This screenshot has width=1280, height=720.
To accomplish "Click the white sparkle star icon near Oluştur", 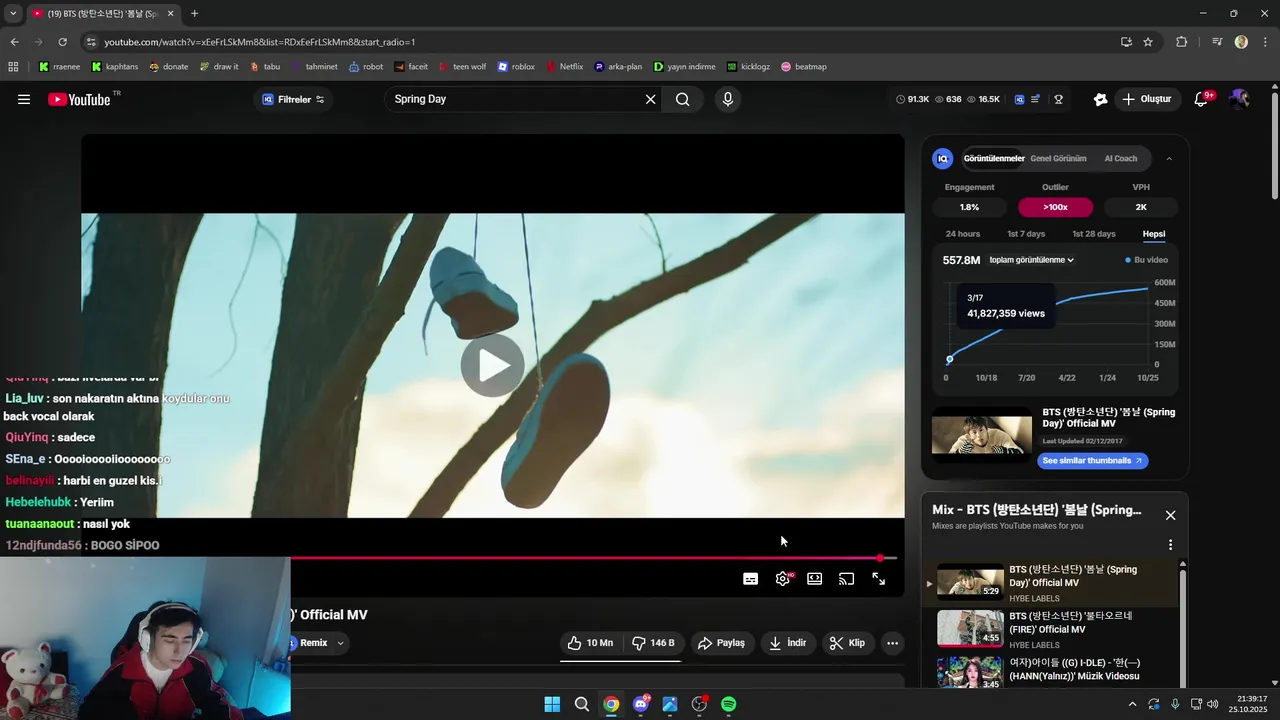I will point(1100,99).
